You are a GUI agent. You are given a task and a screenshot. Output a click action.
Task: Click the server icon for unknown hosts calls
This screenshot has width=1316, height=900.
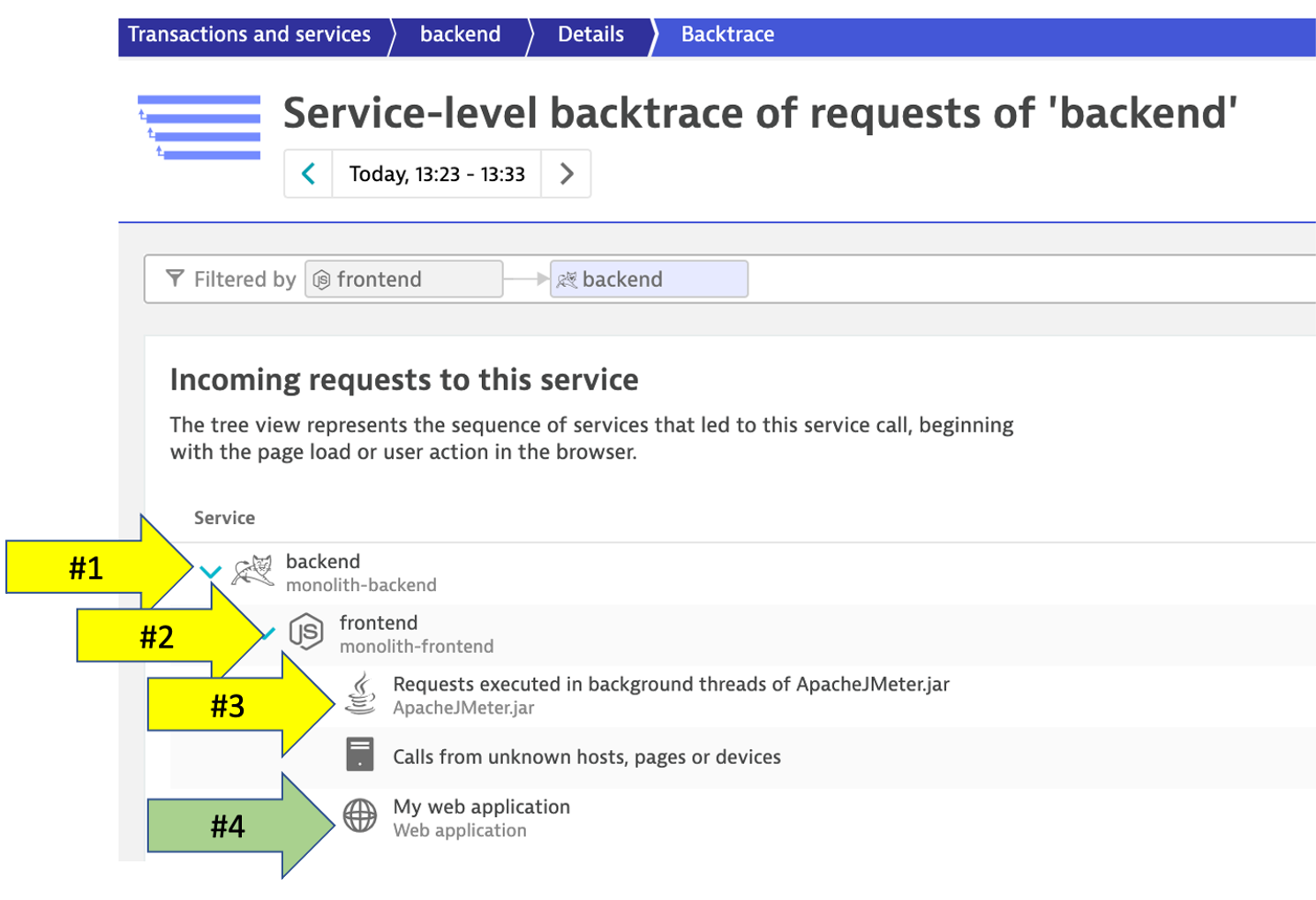(x=360, y=755)
